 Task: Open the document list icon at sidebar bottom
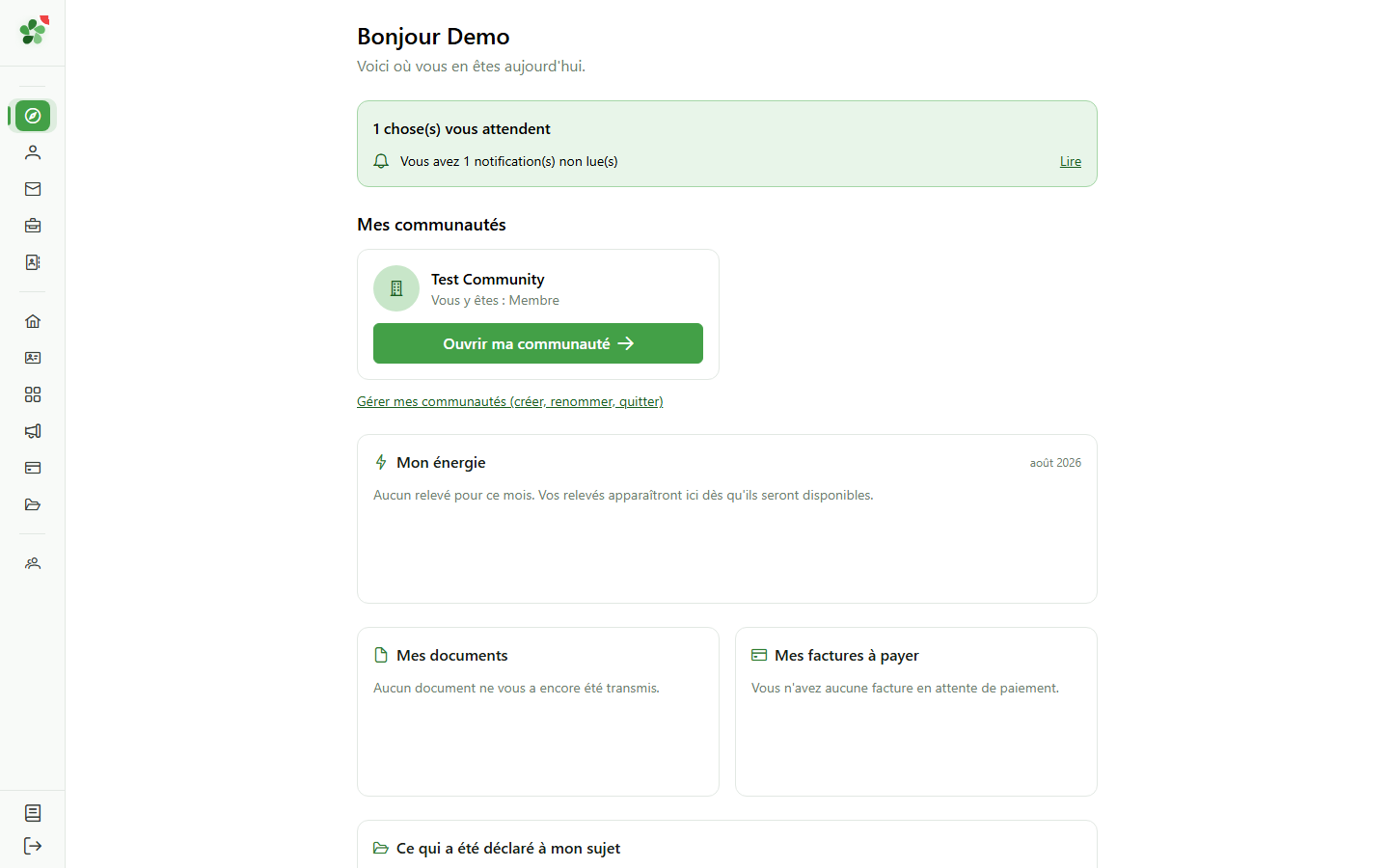(33, 813)
